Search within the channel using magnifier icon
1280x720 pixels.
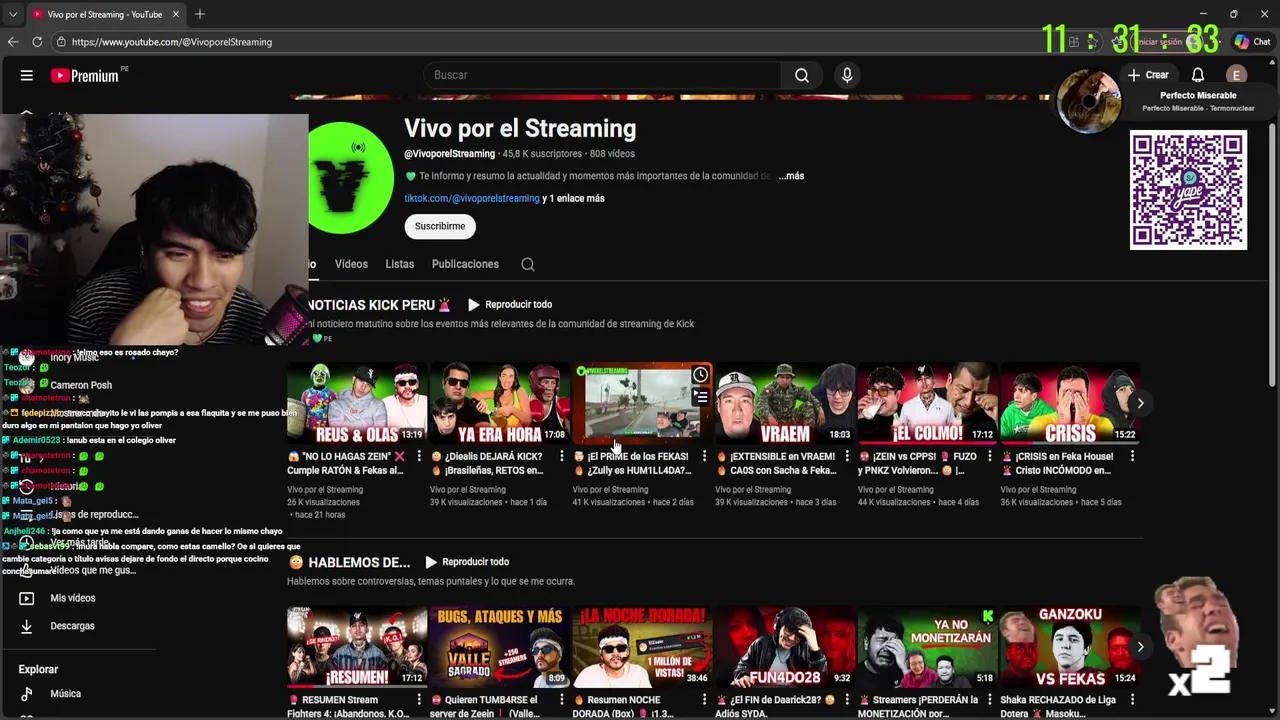pyautogui.click(x=528, y=264)
